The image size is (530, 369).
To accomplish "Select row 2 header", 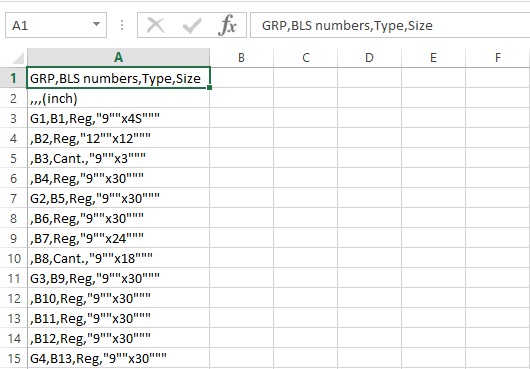I will 14,98.
